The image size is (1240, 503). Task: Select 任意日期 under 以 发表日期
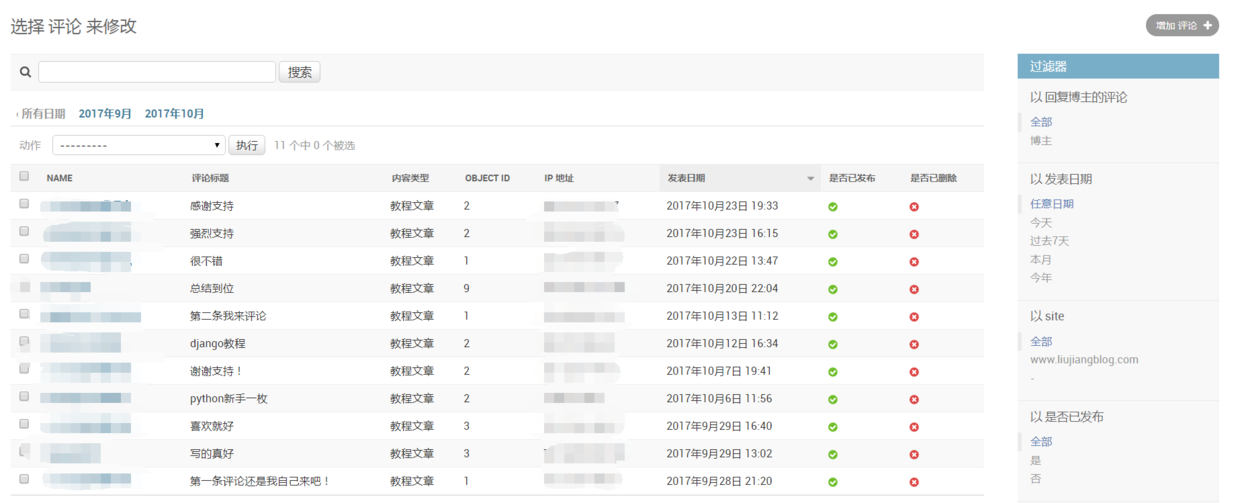pos(1052,204)
